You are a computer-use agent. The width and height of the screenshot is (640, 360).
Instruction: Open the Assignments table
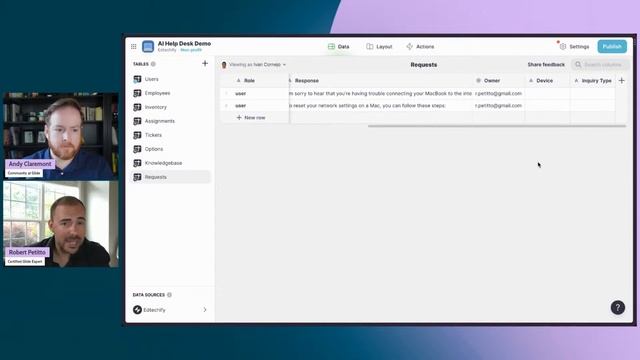[x=171, y=121]
